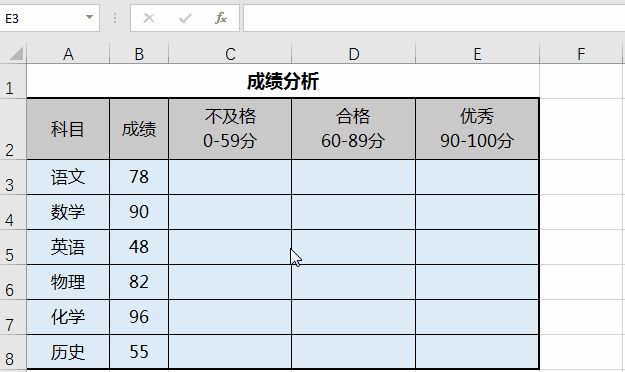Click the Enter checkmark formula icon

coord(185,18)
